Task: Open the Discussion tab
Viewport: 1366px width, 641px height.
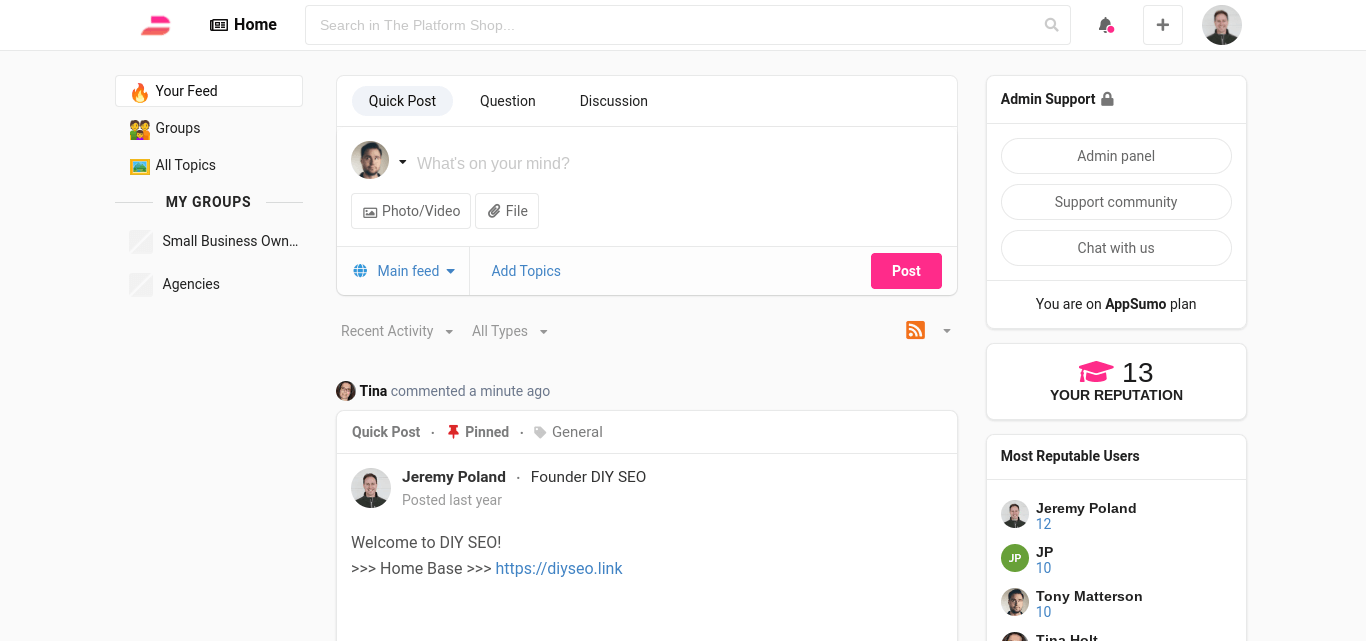Action: [613, 100]
